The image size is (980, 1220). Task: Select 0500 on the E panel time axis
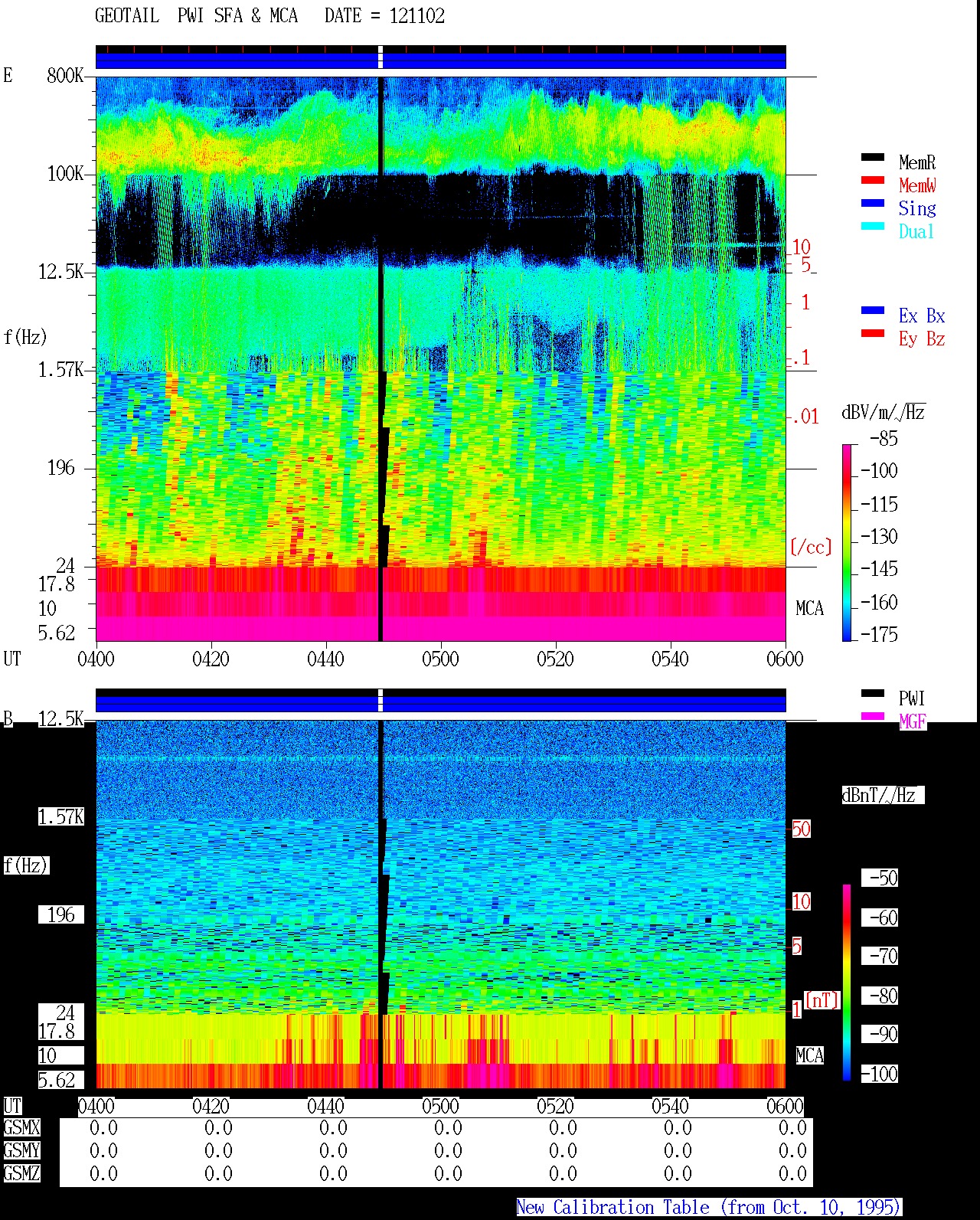(440, 659)
